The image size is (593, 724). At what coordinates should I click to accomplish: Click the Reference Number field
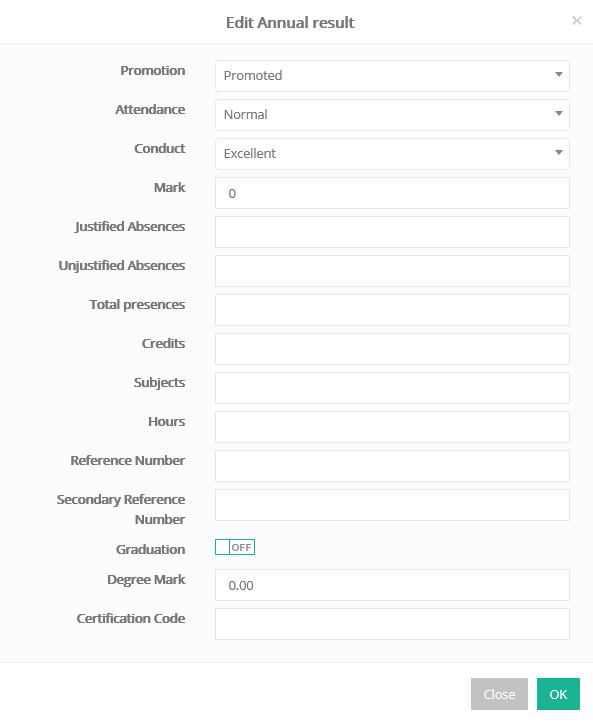(392, 466)
